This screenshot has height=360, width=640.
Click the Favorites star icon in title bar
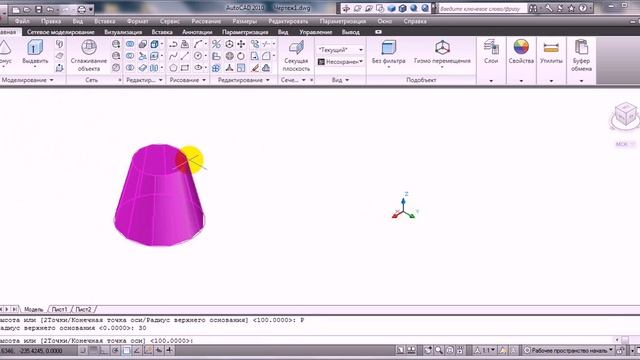coord(571,8)
